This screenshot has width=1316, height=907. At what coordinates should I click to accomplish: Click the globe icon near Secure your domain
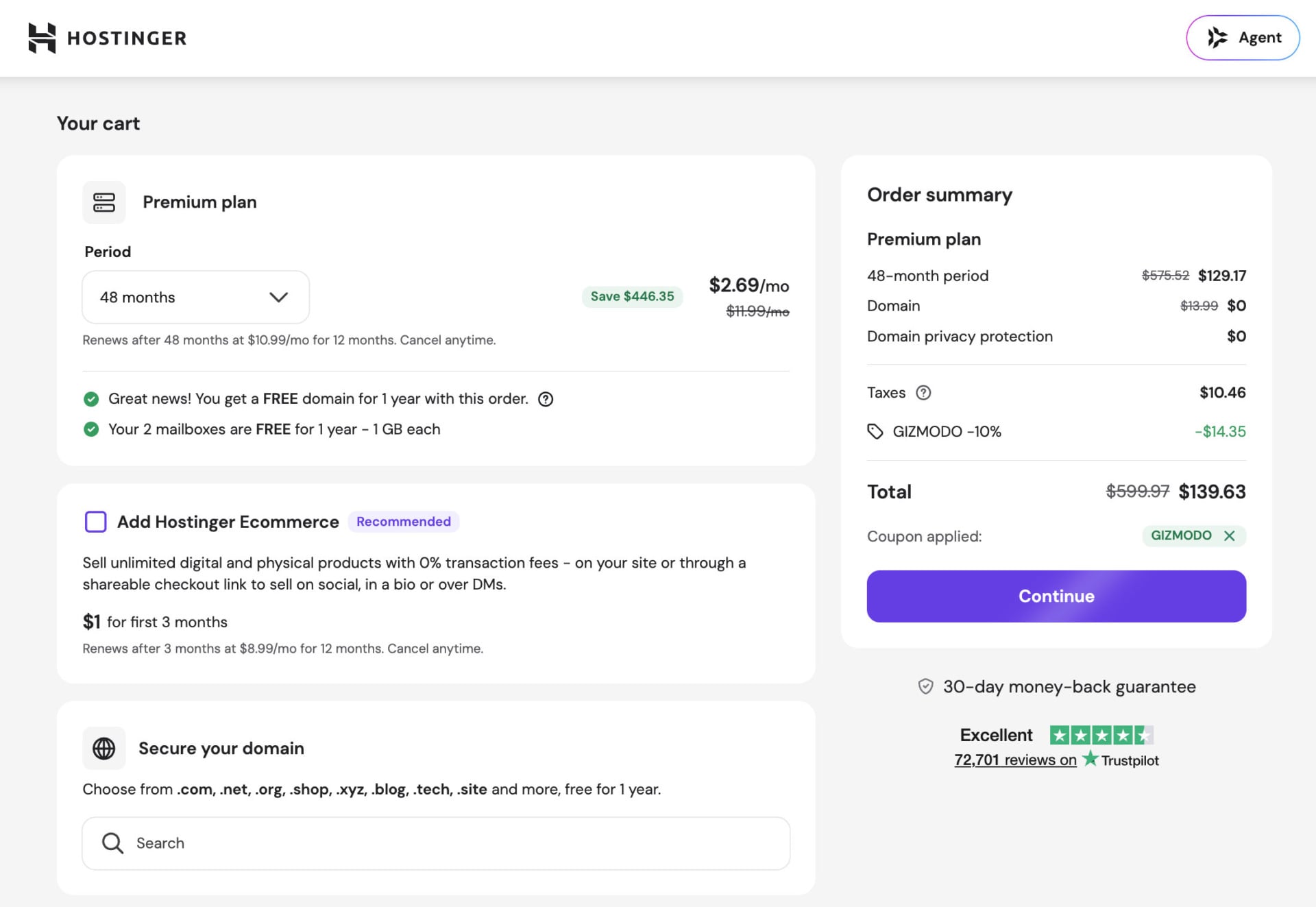pos(104,748)
